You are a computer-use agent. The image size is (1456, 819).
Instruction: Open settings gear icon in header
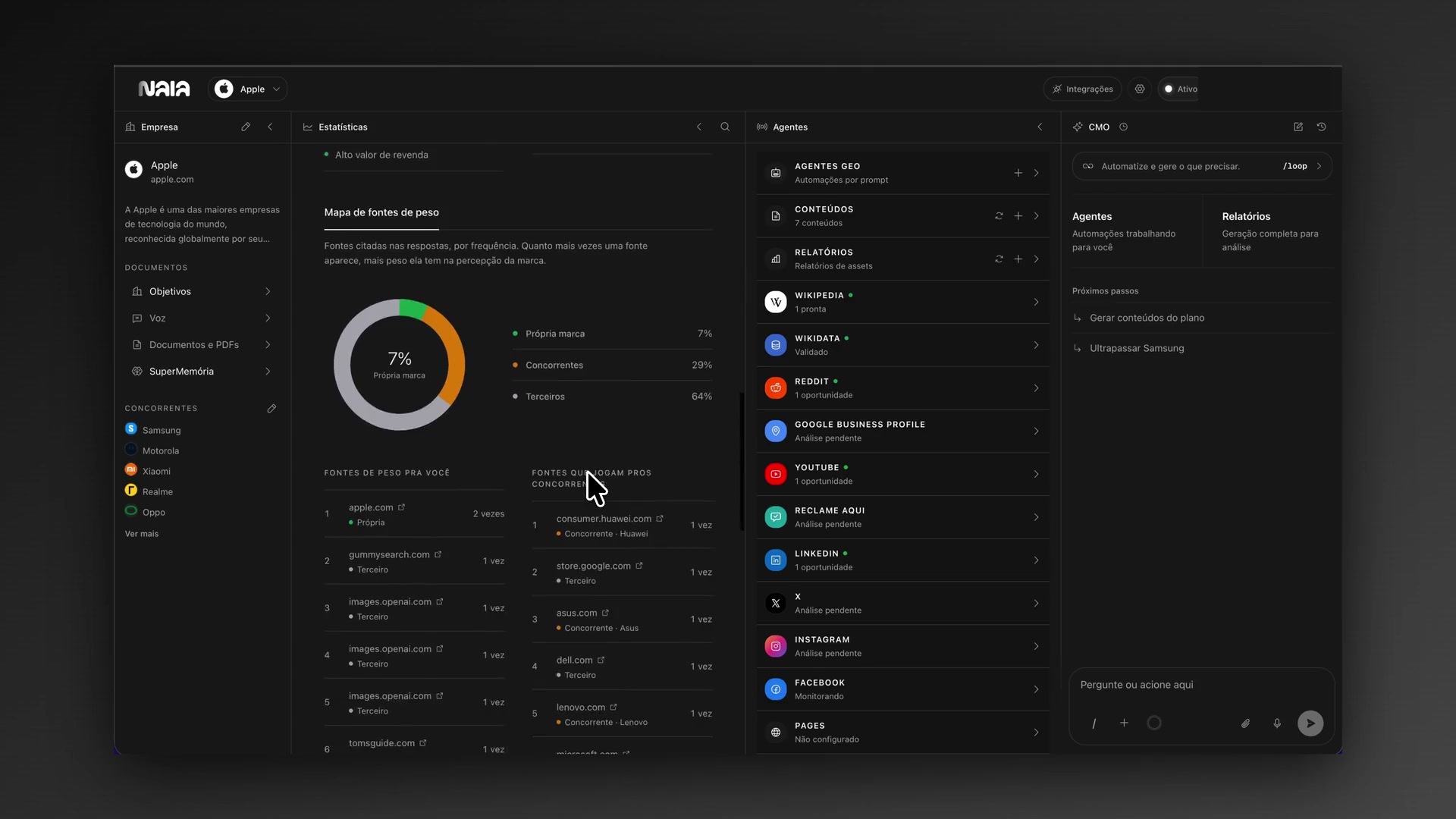click(1140, 89)
